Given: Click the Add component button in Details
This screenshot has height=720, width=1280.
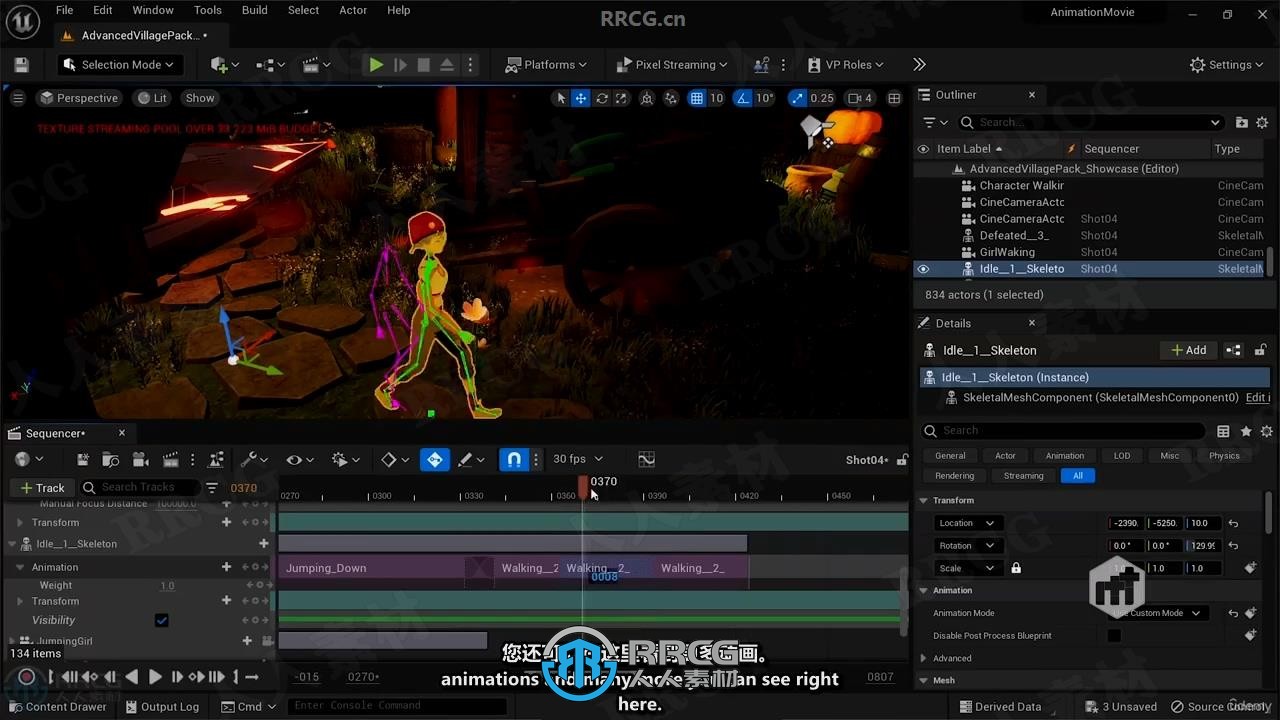Looking at the screenshot, I should tap(1189, 350).
